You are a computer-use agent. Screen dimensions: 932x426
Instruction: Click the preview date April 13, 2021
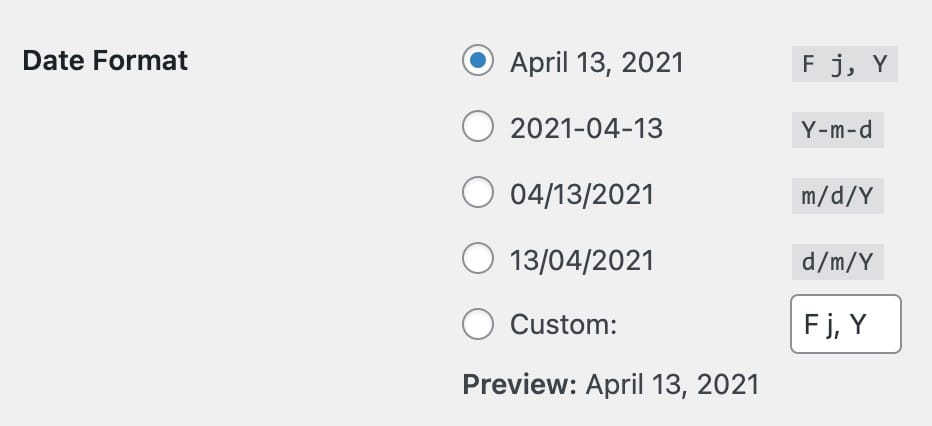click(672, 385)
